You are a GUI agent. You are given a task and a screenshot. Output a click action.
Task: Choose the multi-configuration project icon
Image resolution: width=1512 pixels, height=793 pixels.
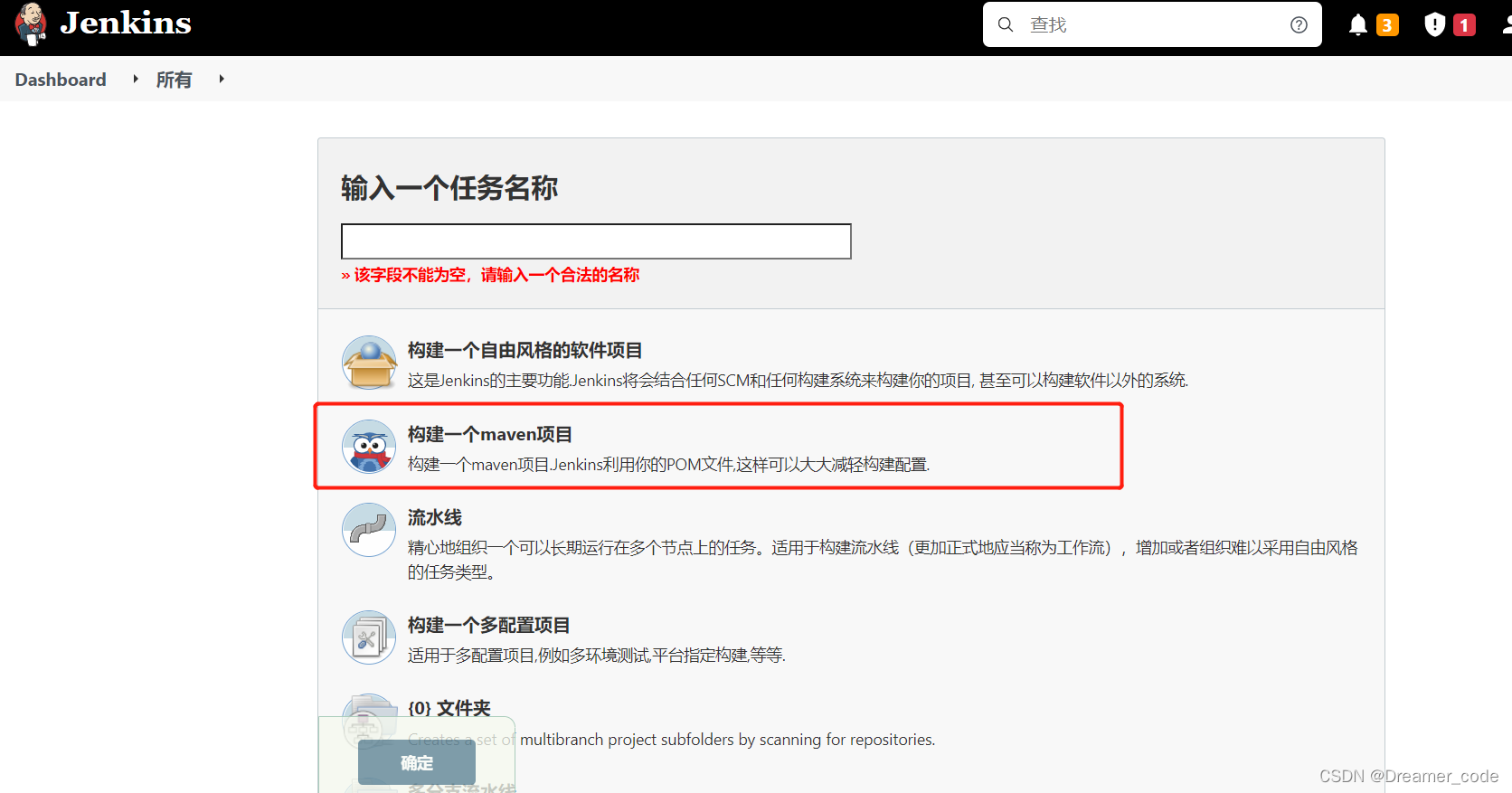[369, 637]
